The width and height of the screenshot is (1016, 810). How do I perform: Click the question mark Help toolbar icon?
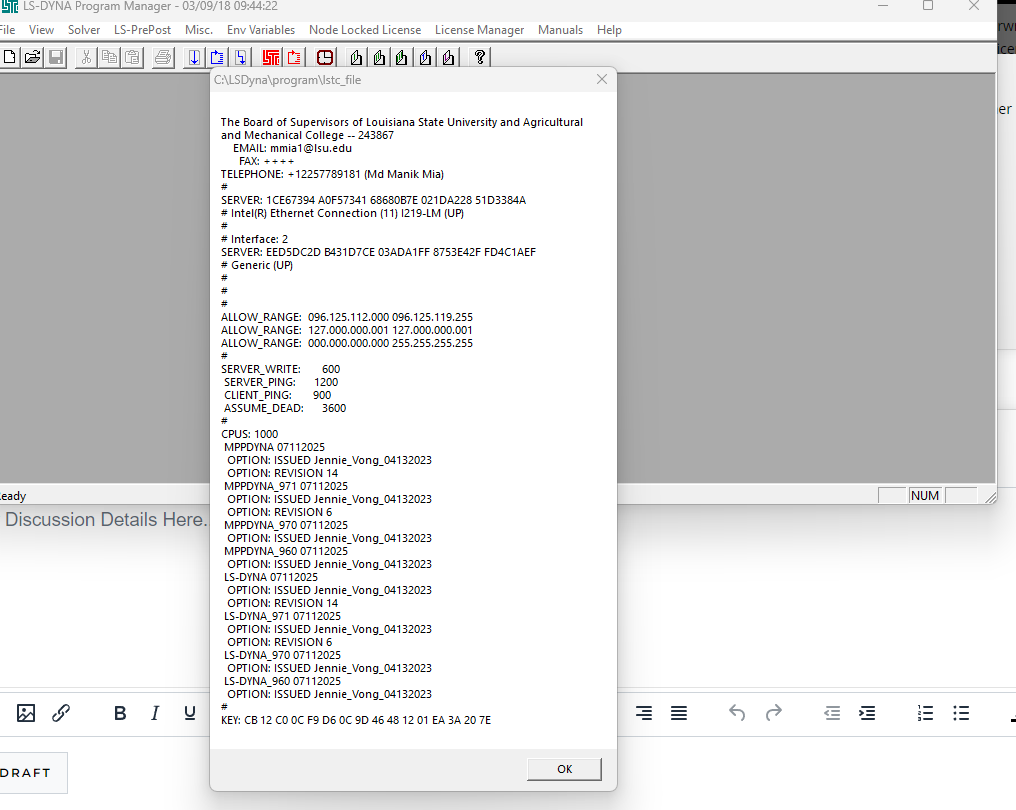point(479,58)
